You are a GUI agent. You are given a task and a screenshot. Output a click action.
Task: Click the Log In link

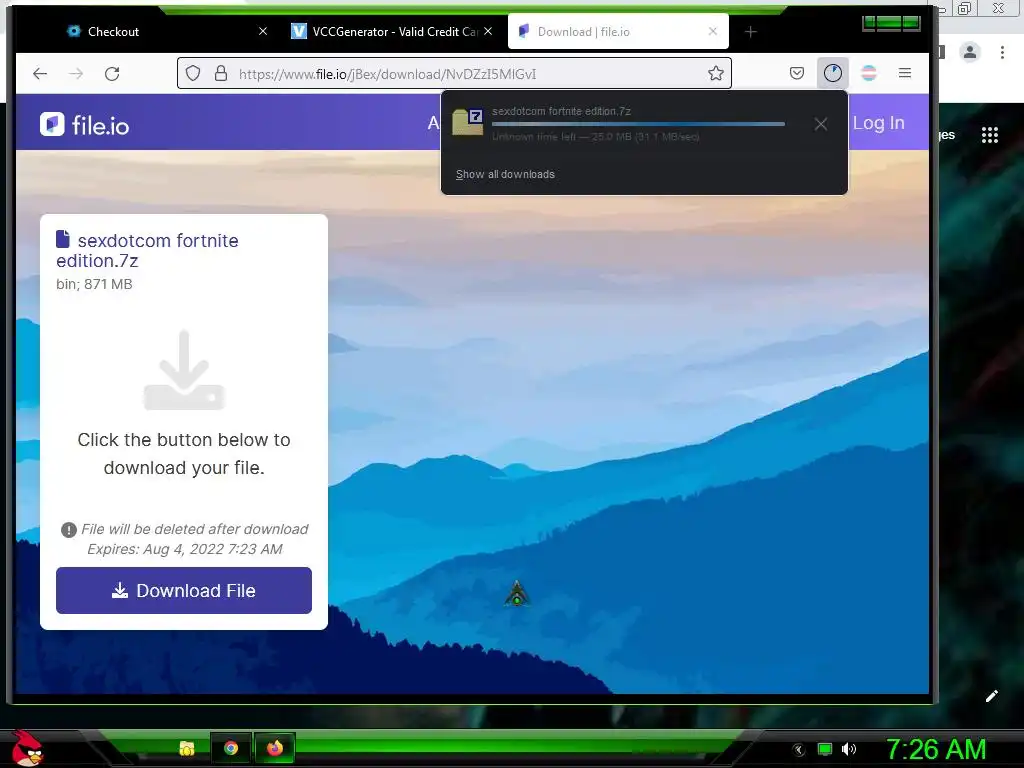click(x=878, y=123)
